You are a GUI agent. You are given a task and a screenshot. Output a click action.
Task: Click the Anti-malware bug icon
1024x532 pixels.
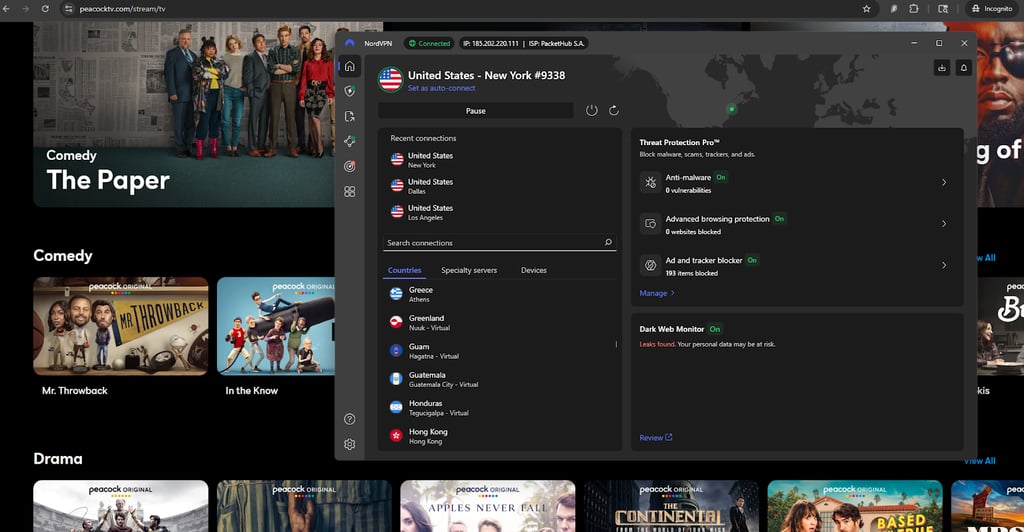[x=650, y=183]
